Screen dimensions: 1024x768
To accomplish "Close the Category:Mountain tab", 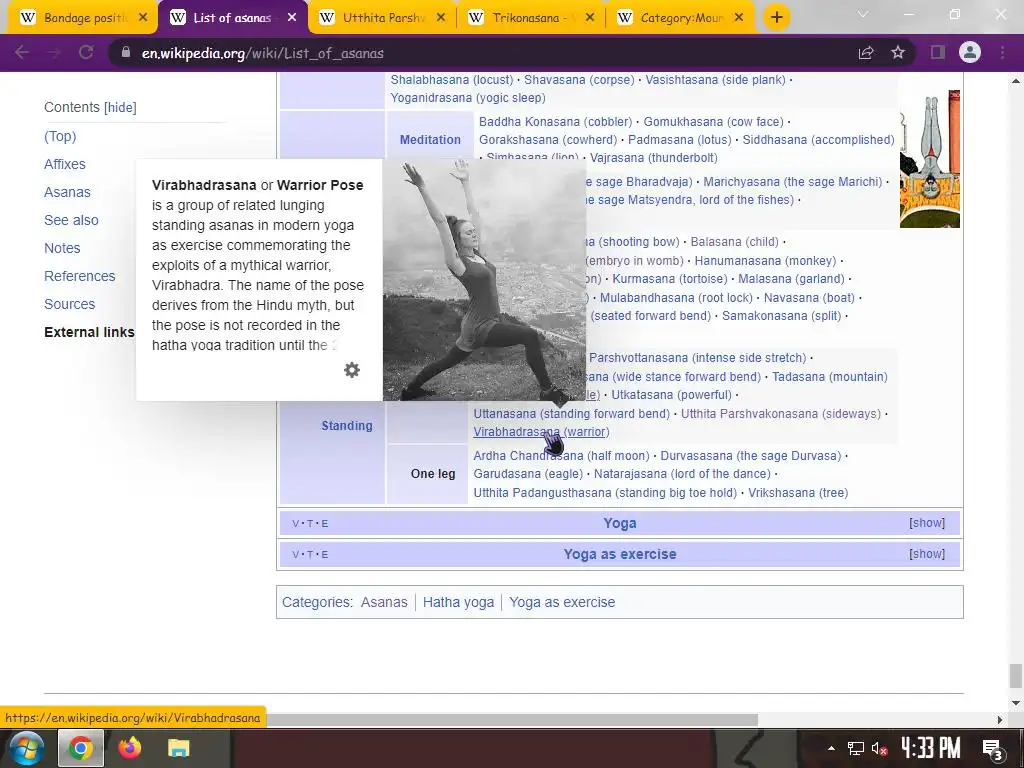I will tap(739, 18).
